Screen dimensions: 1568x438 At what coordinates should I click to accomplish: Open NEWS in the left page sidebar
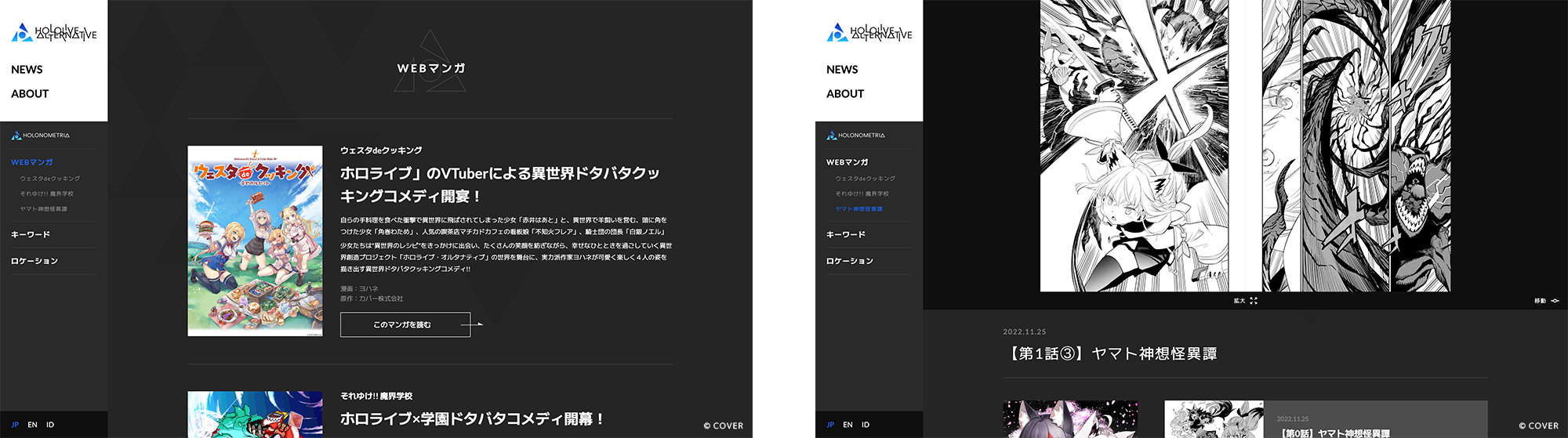coord(27,70)
